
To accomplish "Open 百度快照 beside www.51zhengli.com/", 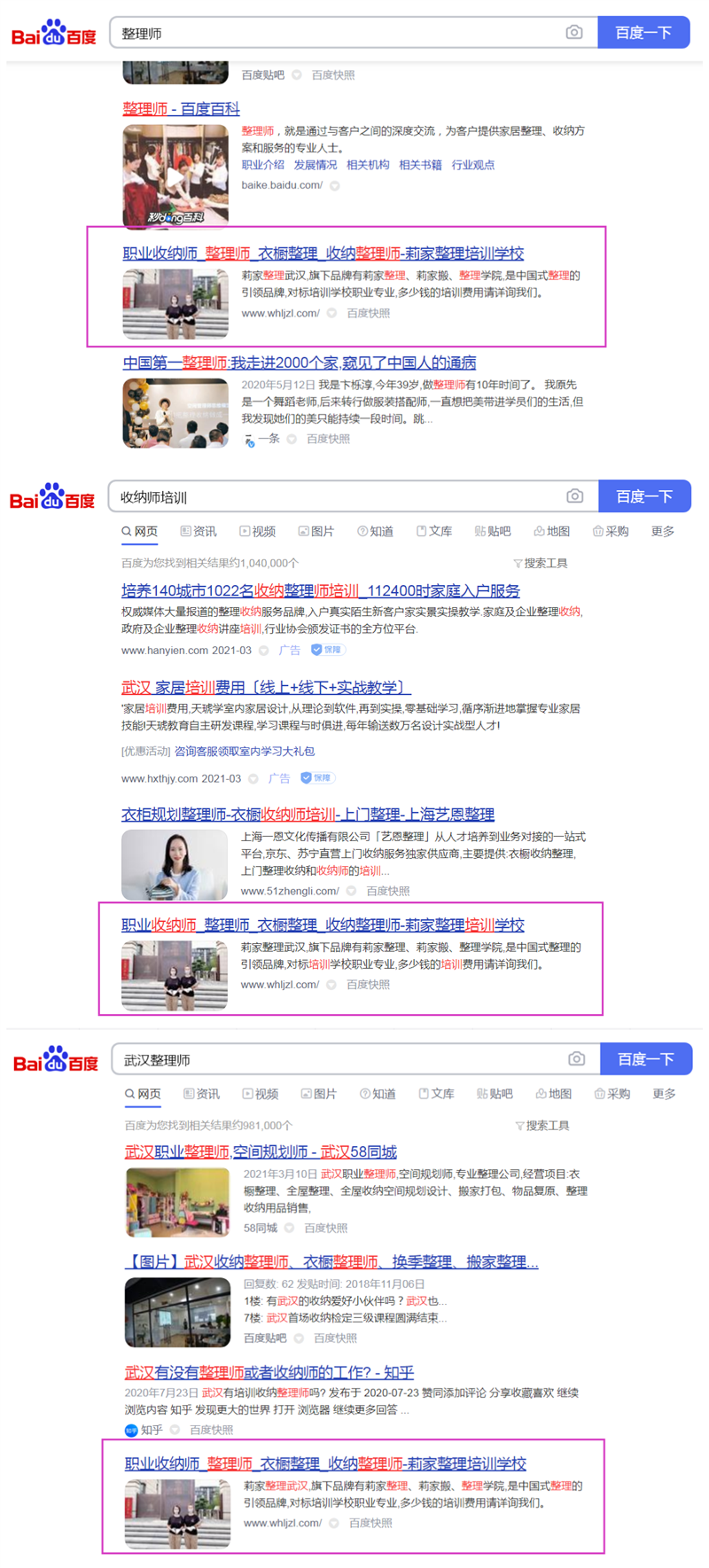I will 387,891.
